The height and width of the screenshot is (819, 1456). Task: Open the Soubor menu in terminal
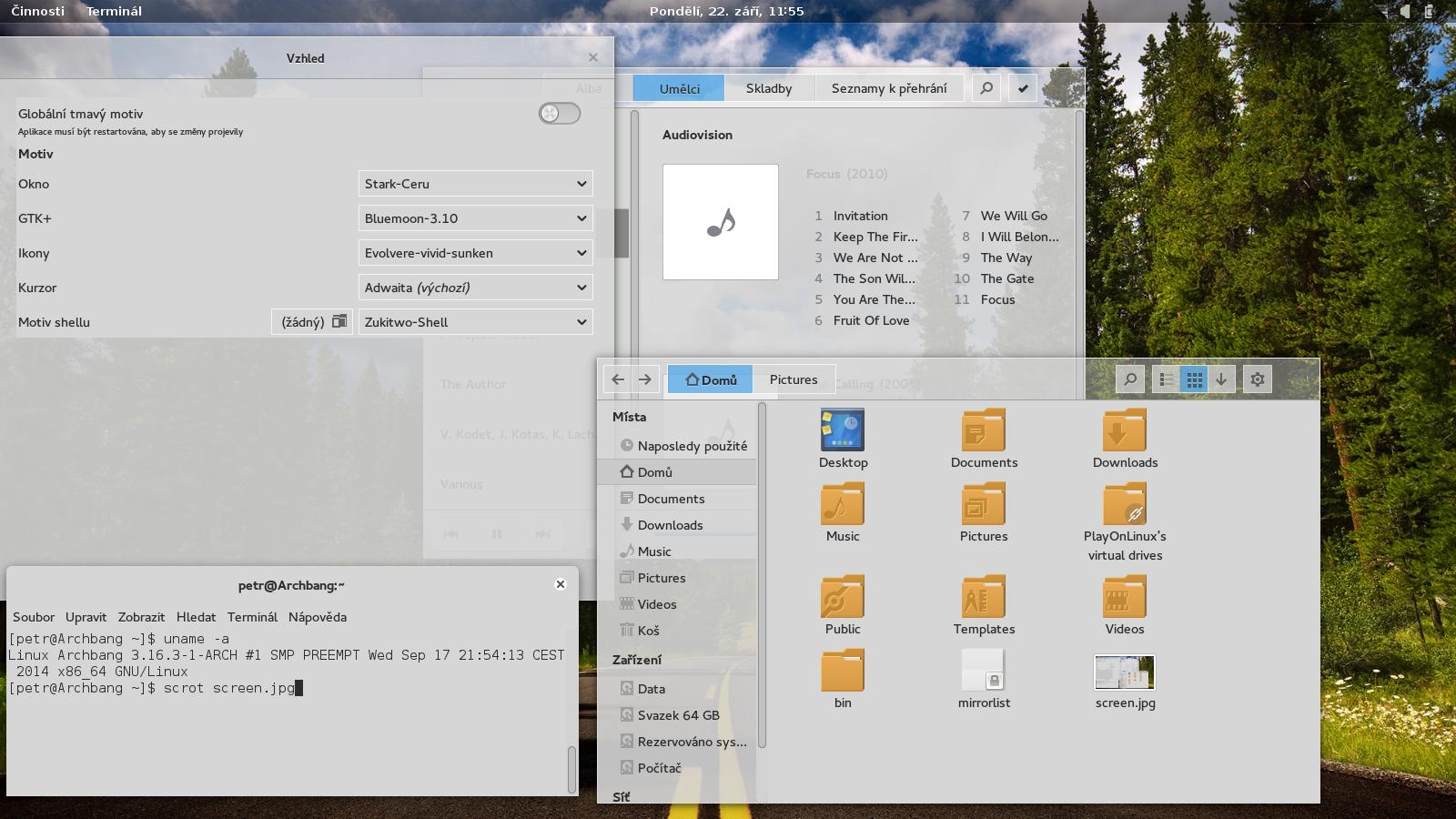[x=34, y=617]
